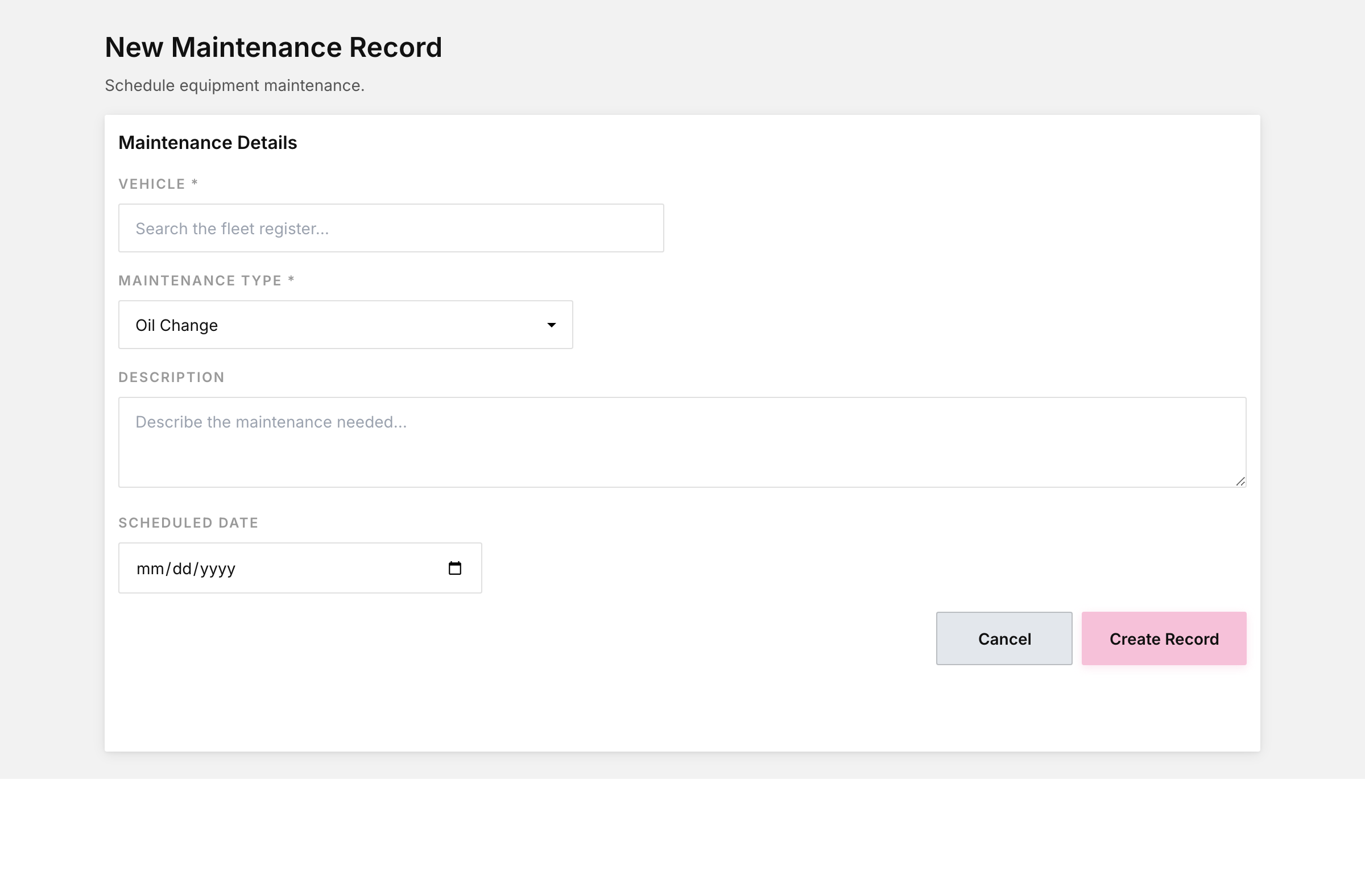Viewport: 1365px width, 896px height.
Task: Click the 'New Maintenance Record' heading
Action: pyautogui.click(x=273, y=47)
